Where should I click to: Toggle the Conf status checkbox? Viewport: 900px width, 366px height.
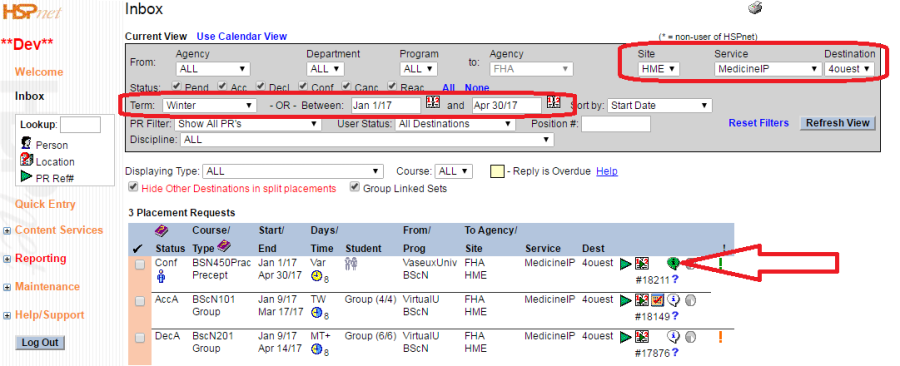(x=302, y=87)
